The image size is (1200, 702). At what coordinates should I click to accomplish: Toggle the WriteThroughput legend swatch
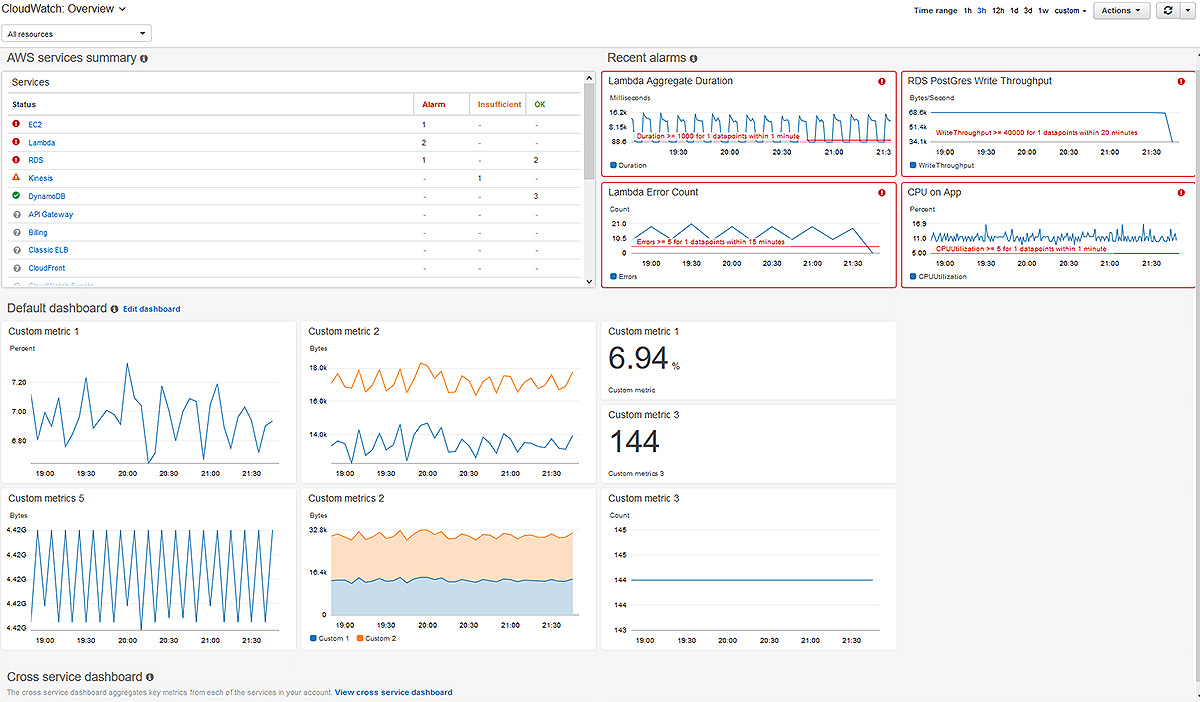(x=913, y=165)
